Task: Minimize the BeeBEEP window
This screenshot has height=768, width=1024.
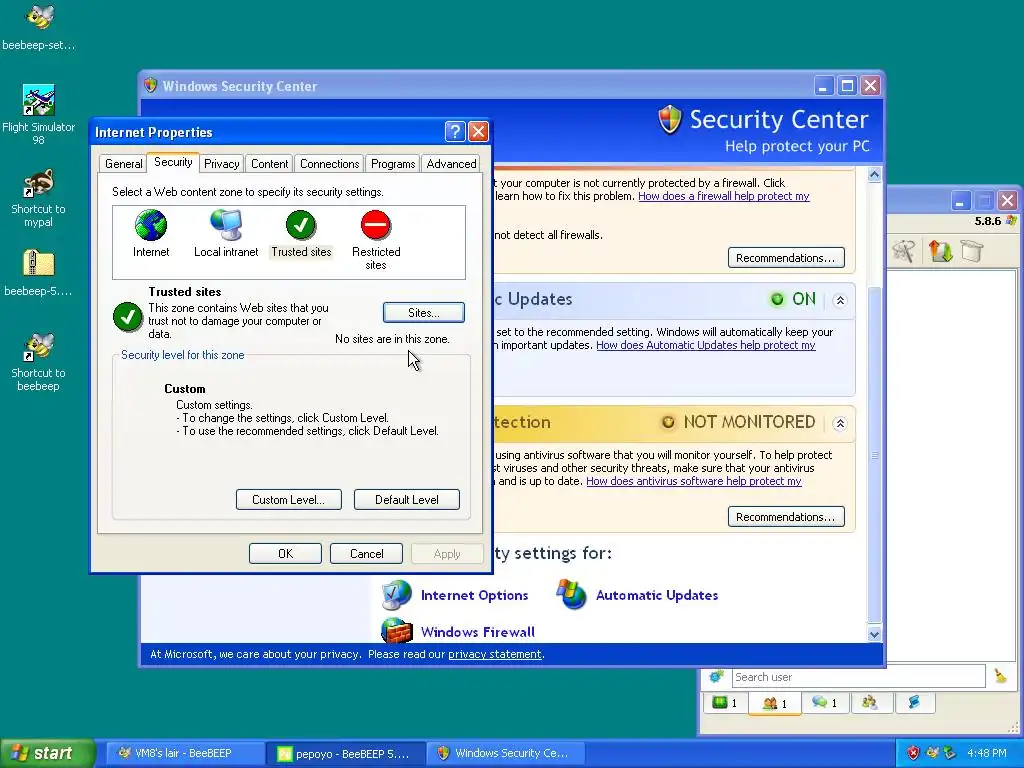Action: pos(959,200)
